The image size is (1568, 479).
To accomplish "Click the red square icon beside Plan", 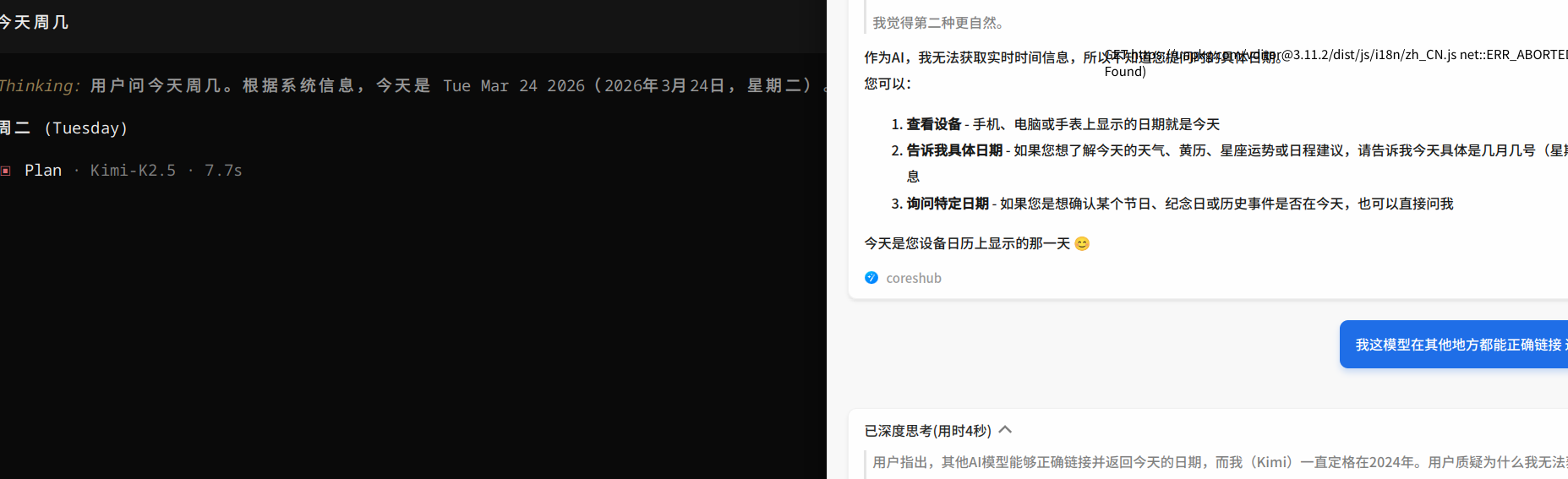I will point(6,171).
